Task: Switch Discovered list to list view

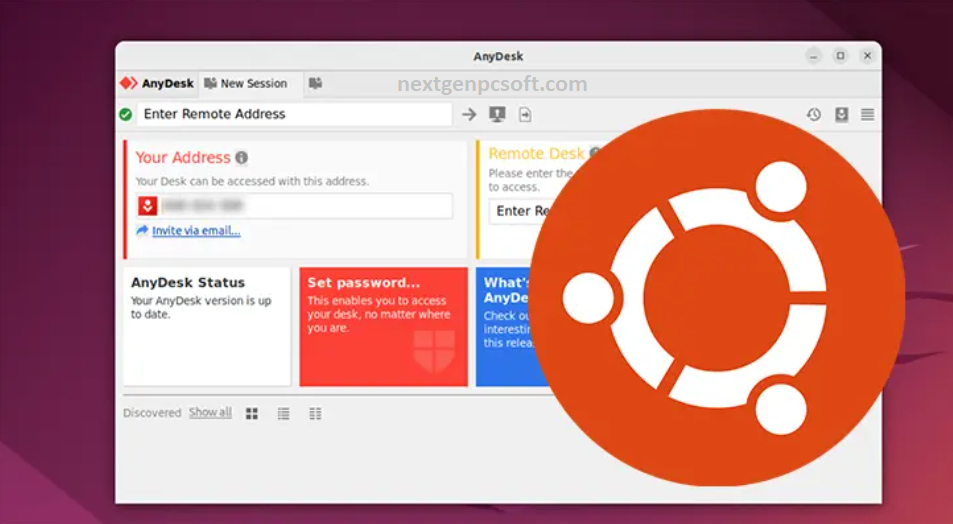Action: coord(284,414)
